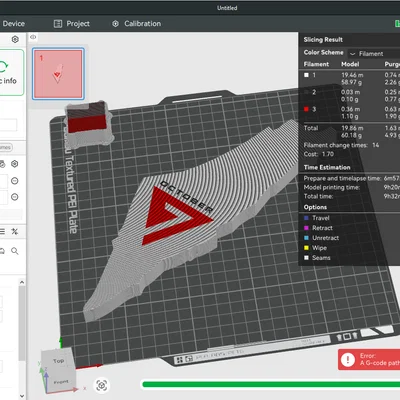Select the October logo model on plate
400x400 pixels.
click(x=187, y=213)
